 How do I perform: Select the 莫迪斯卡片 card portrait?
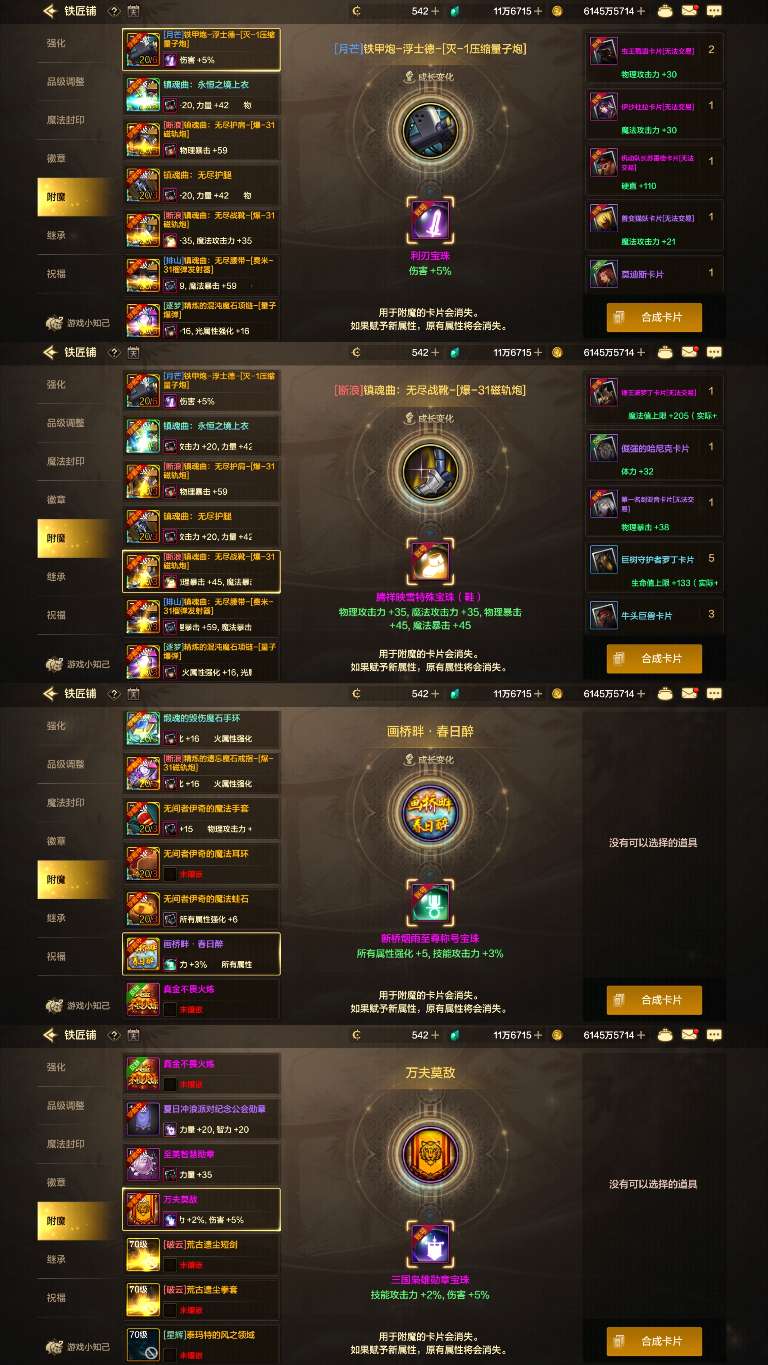click(603, 273)
